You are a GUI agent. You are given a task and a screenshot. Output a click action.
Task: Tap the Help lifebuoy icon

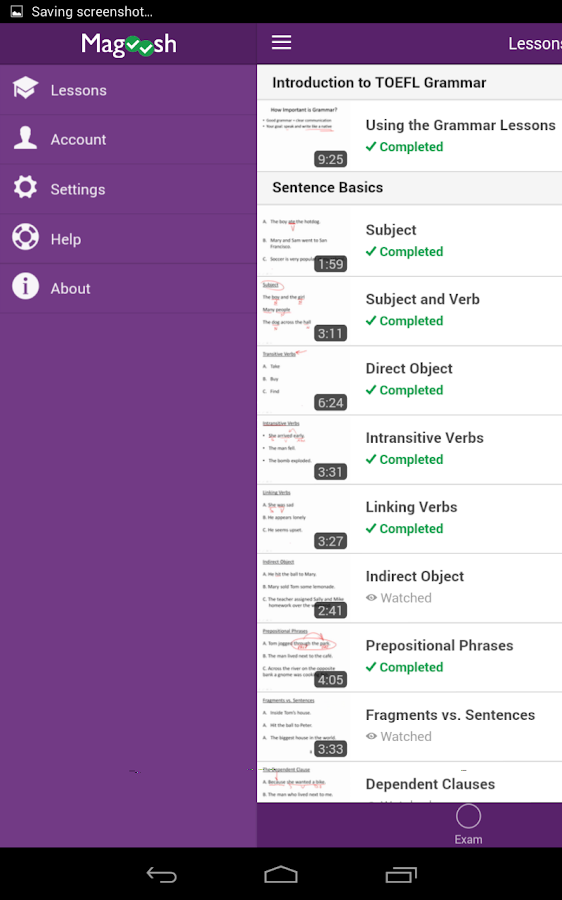[25, 237]
